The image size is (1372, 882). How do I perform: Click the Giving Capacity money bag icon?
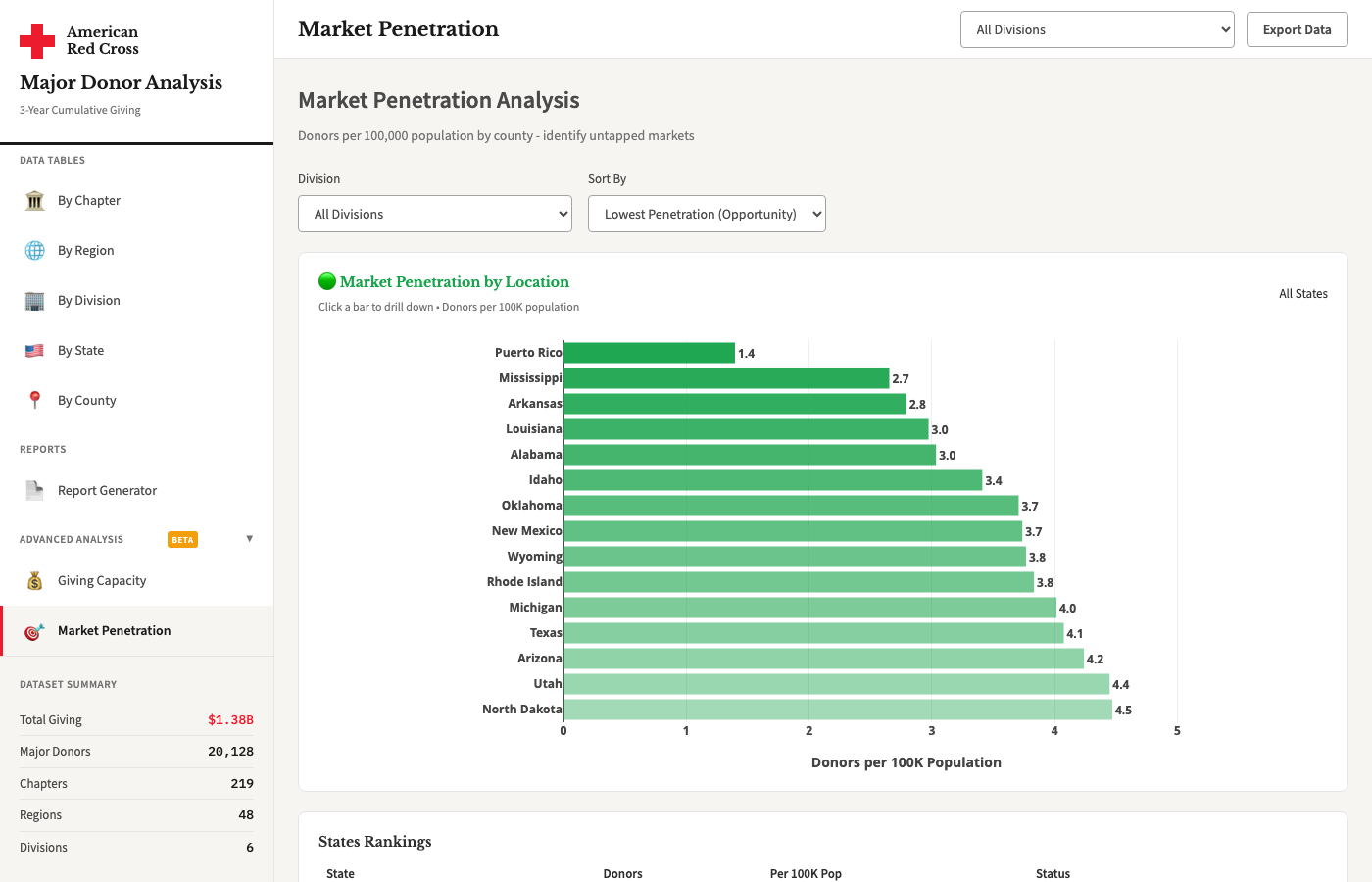(x=35, y=581)
